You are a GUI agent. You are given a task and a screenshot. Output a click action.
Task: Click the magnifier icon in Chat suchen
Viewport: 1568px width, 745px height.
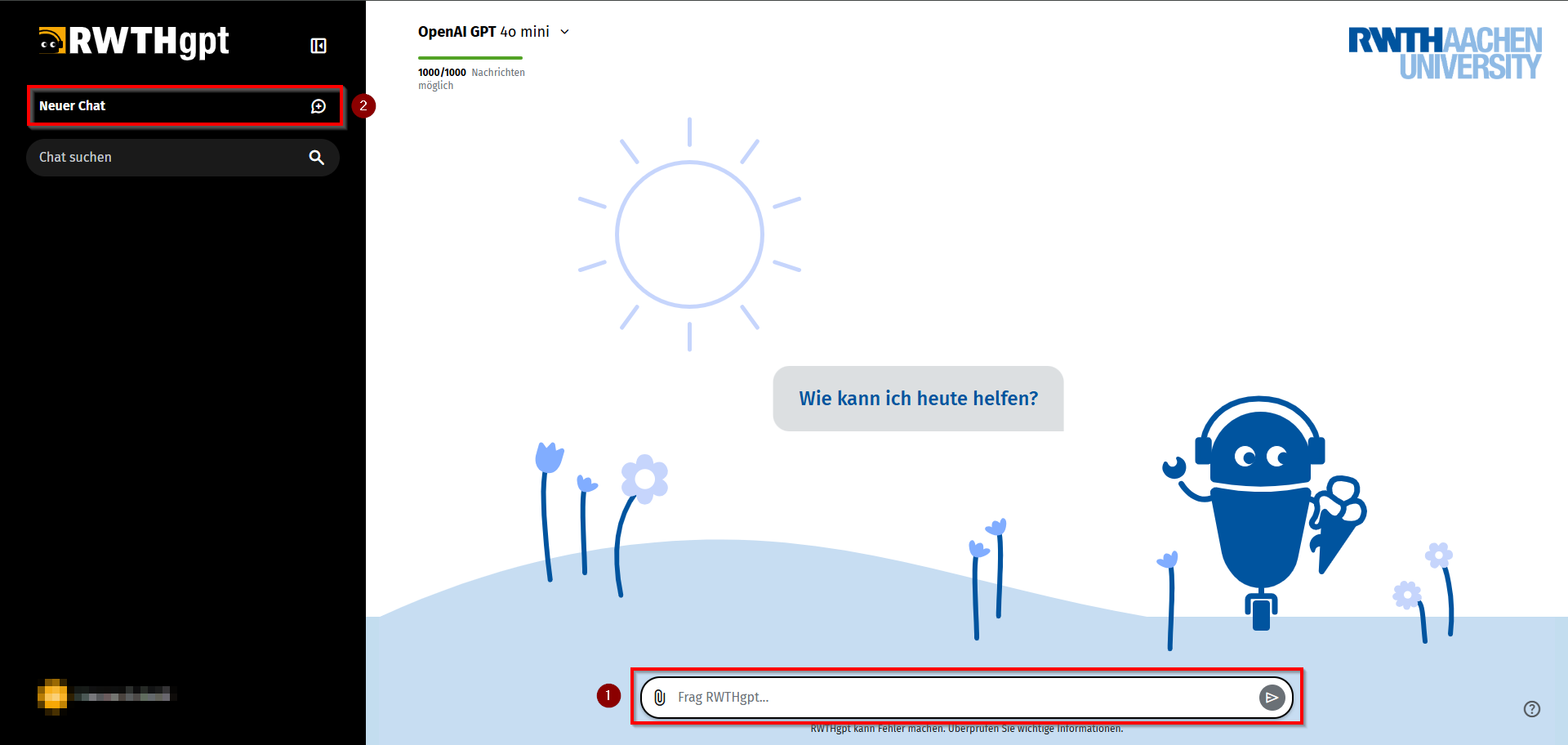click(x=316, y=157)
